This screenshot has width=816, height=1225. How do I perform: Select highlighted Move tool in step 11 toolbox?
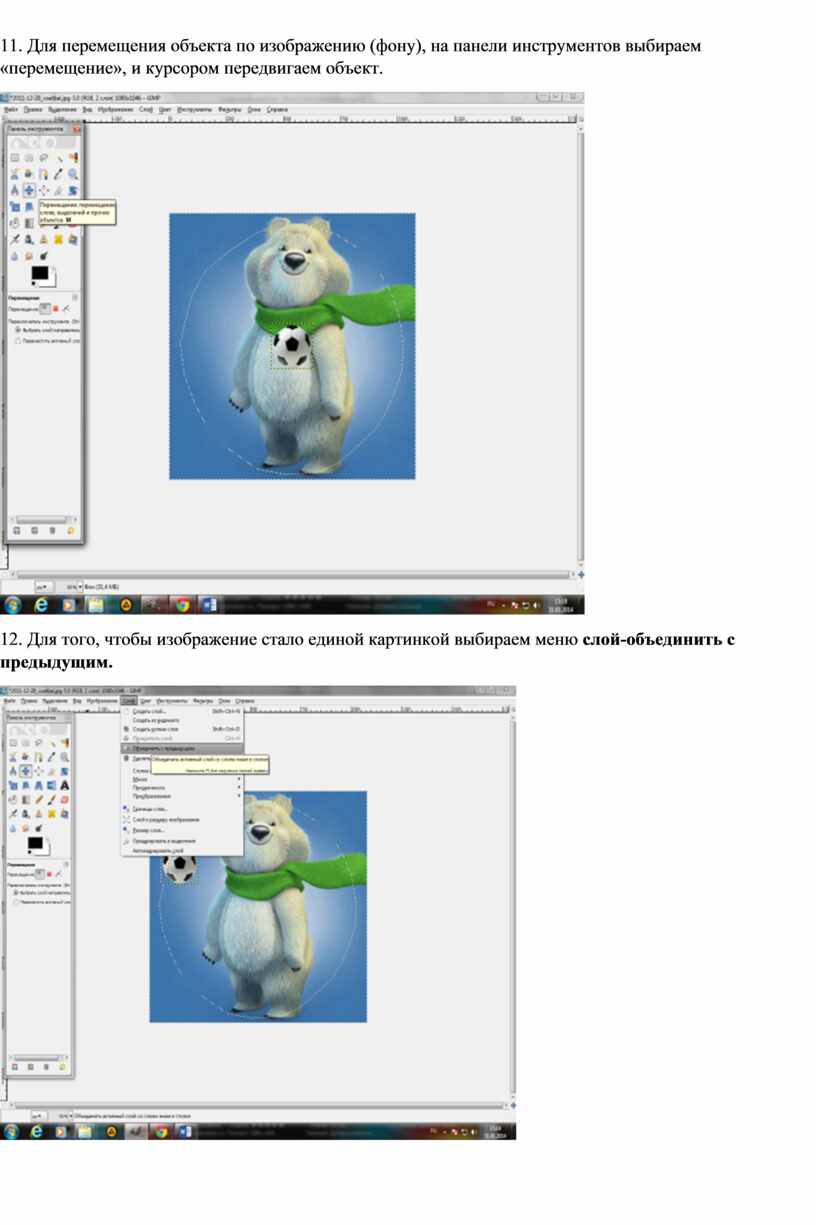[29, 189]
